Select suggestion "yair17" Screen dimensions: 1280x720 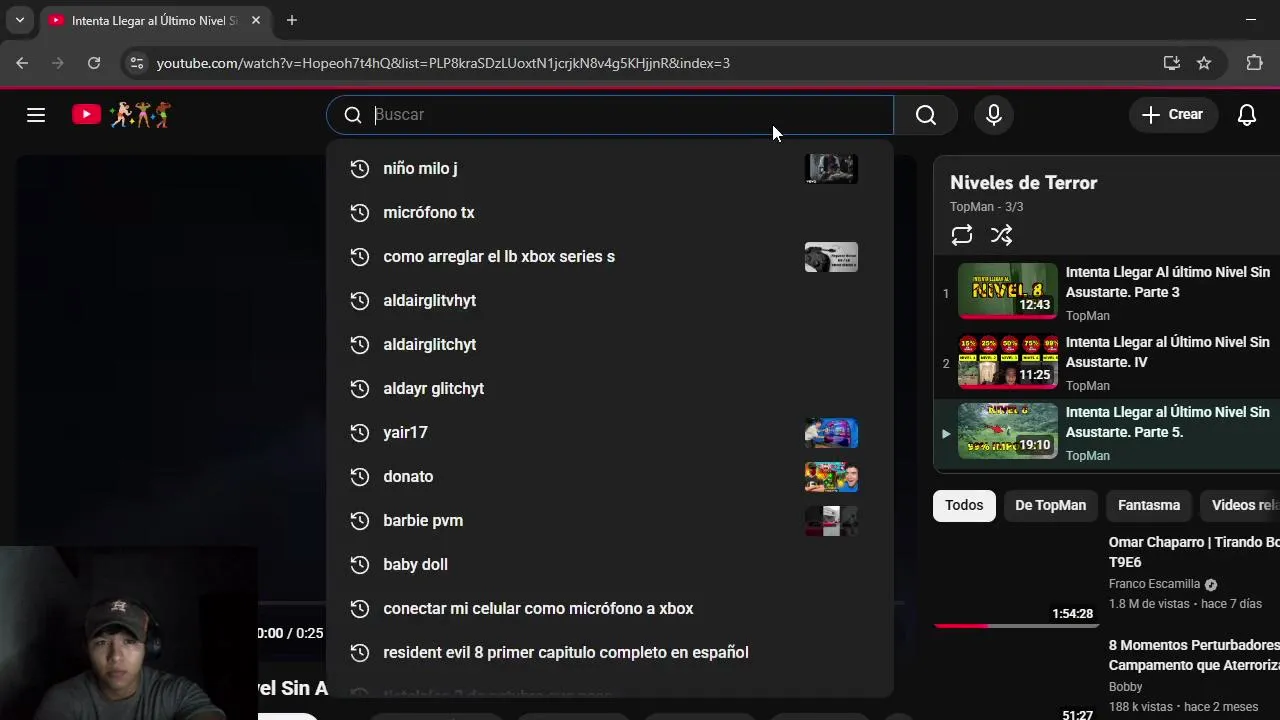(609, 433)
